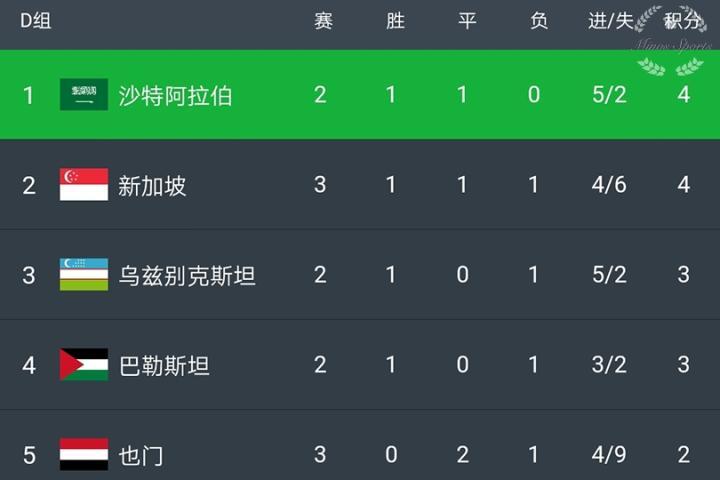Image resolution: width=720 pixels, height=480 pixels.
Task: Click the 平 column header
Action: [466, 22]
